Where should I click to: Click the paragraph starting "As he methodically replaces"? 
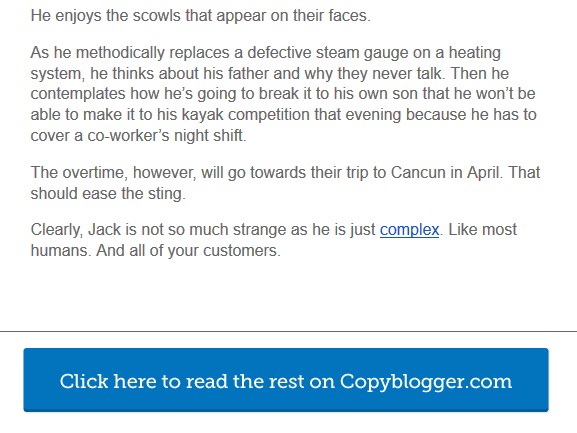(x=284, y=94)
